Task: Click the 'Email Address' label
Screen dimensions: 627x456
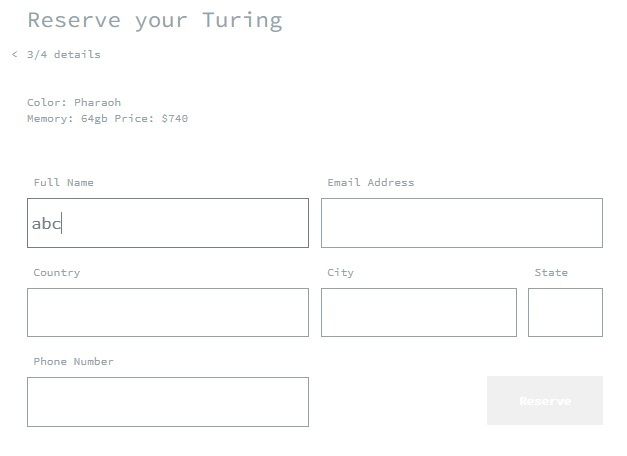Action: [370, 183]
